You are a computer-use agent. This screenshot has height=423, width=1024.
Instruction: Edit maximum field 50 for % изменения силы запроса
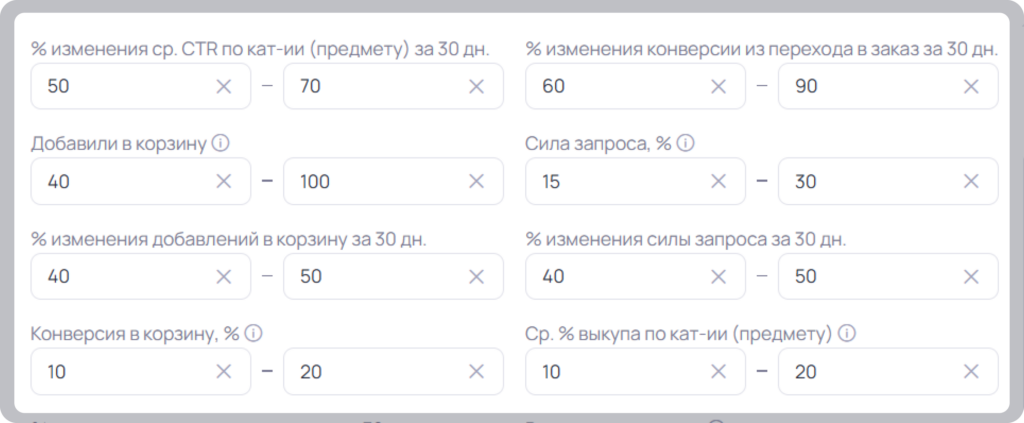(x=888, y=277)
